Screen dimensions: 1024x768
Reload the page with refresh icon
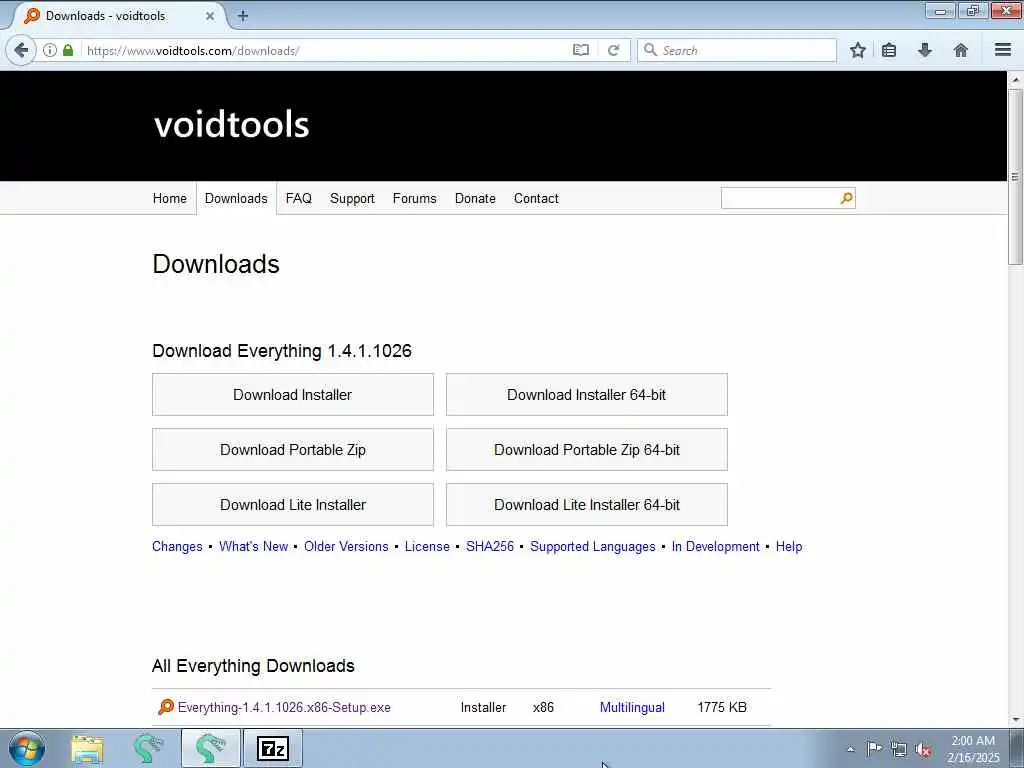click(x=613, y=50)
